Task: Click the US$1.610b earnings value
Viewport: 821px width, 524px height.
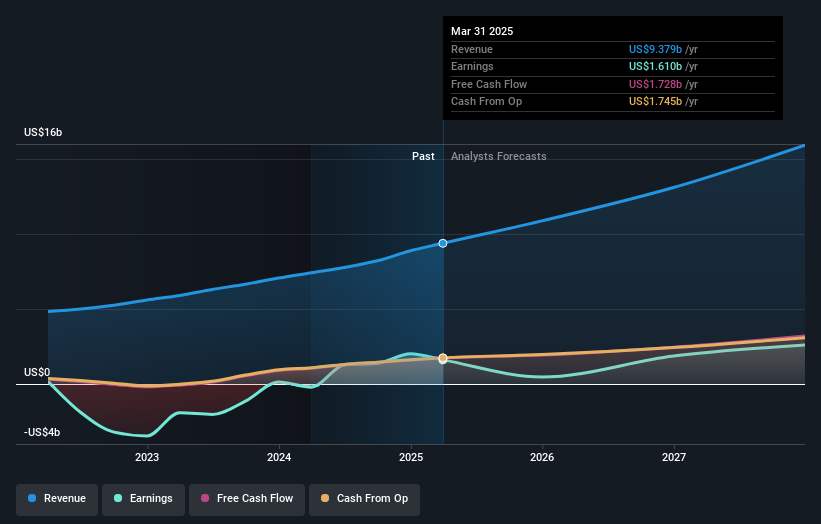Action: 656,66
